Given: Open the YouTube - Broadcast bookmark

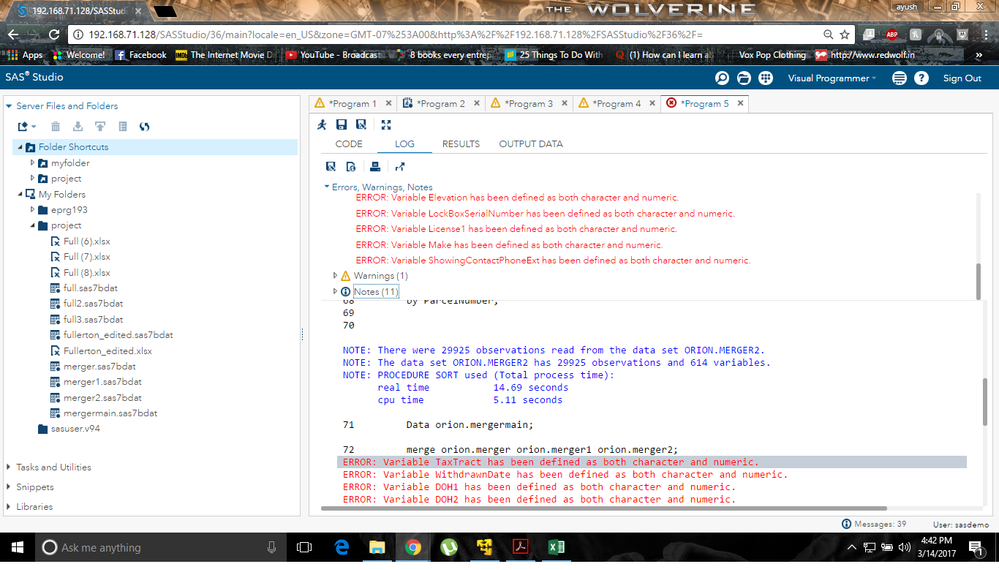Looking at the screenshot, I should [332, 55].
